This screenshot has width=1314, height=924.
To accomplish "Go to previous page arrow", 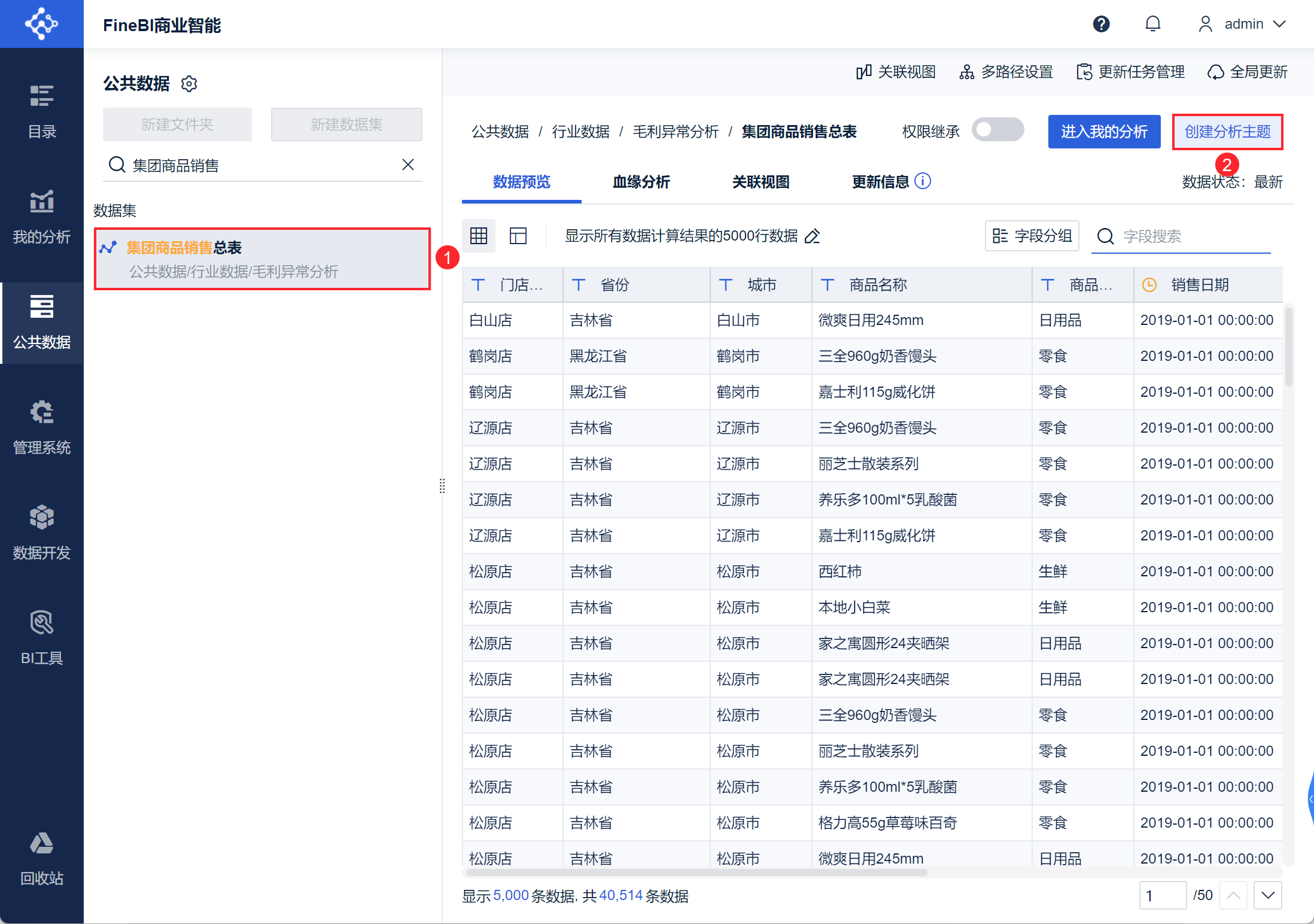I will click(1233, 895).
